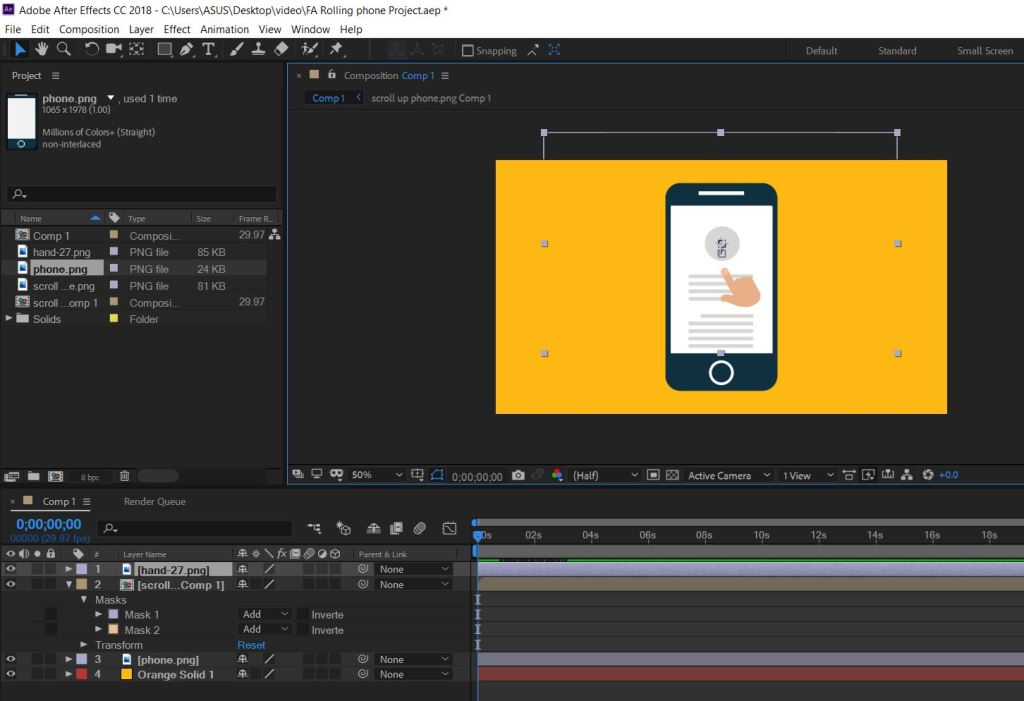The image size is (1024, 701).
Task: Select the Clone Stamp tool
Action: tap(259, 49)
